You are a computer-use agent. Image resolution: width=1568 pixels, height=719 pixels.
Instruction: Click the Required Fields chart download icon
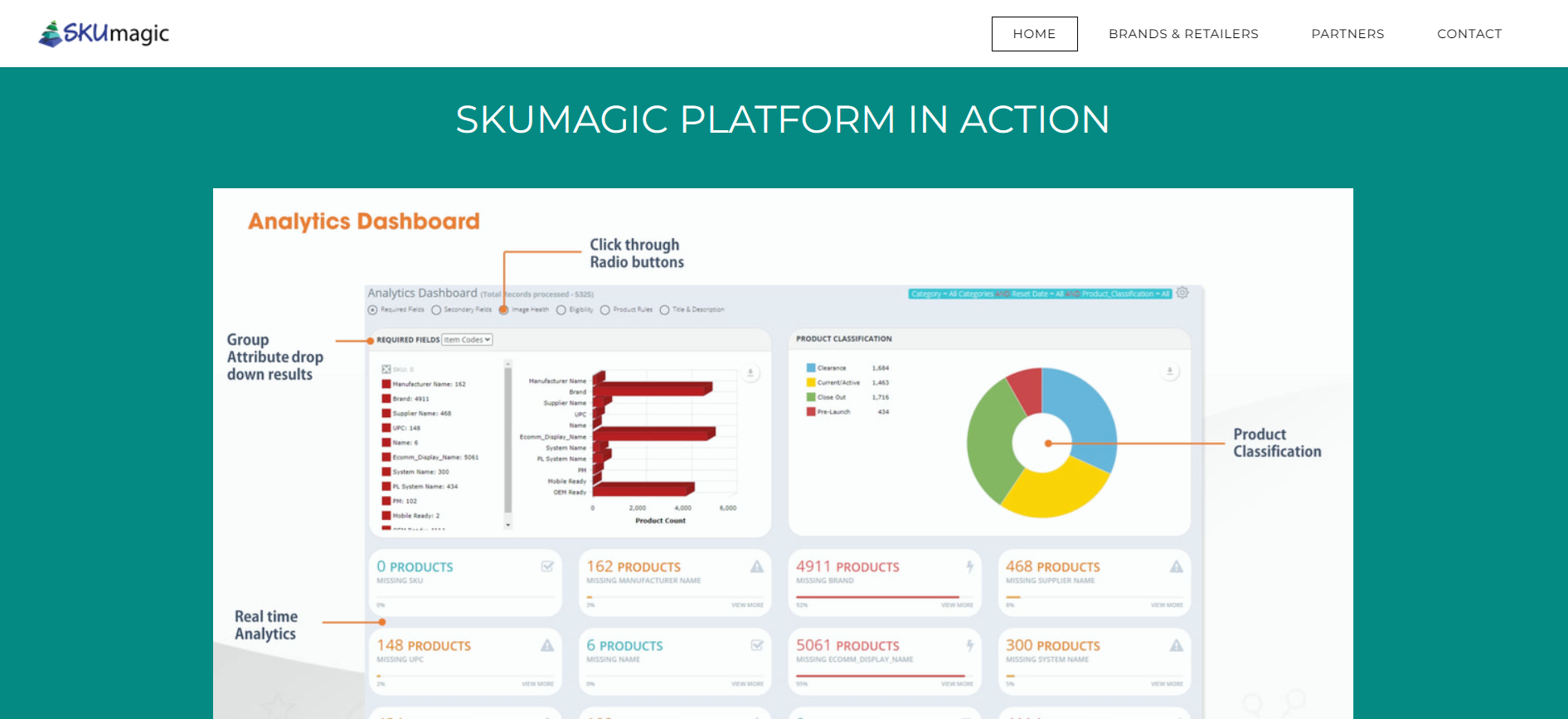tap(750, 373)
